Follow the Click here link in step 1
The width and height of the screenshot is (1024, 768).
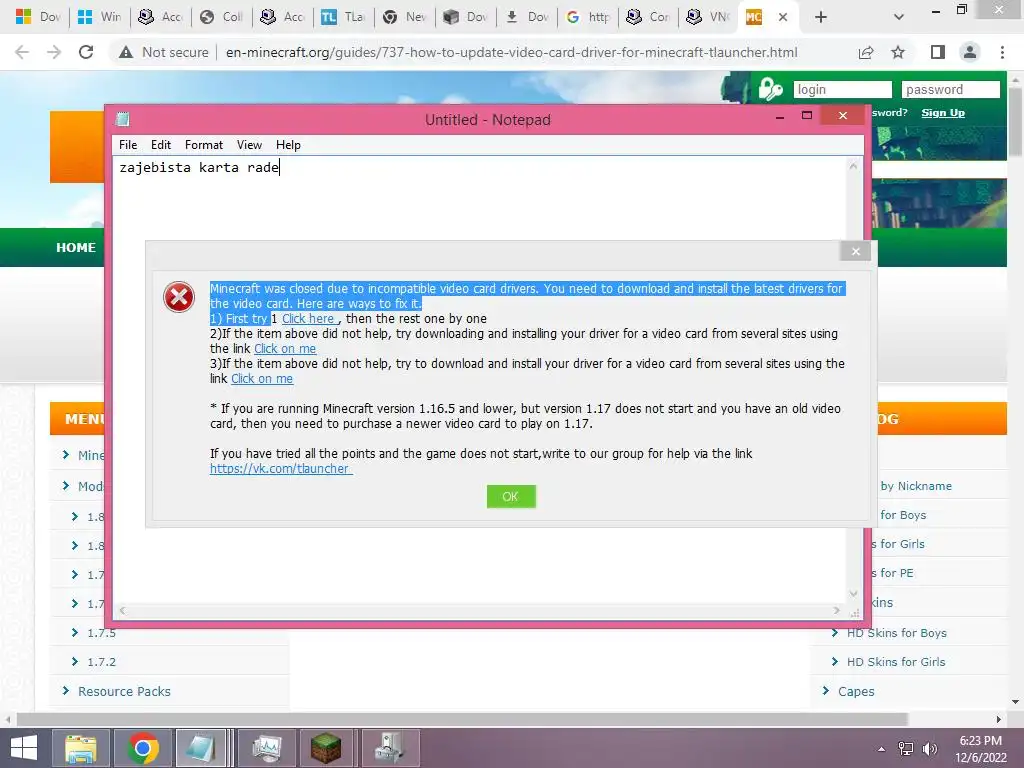pos(310,319)
